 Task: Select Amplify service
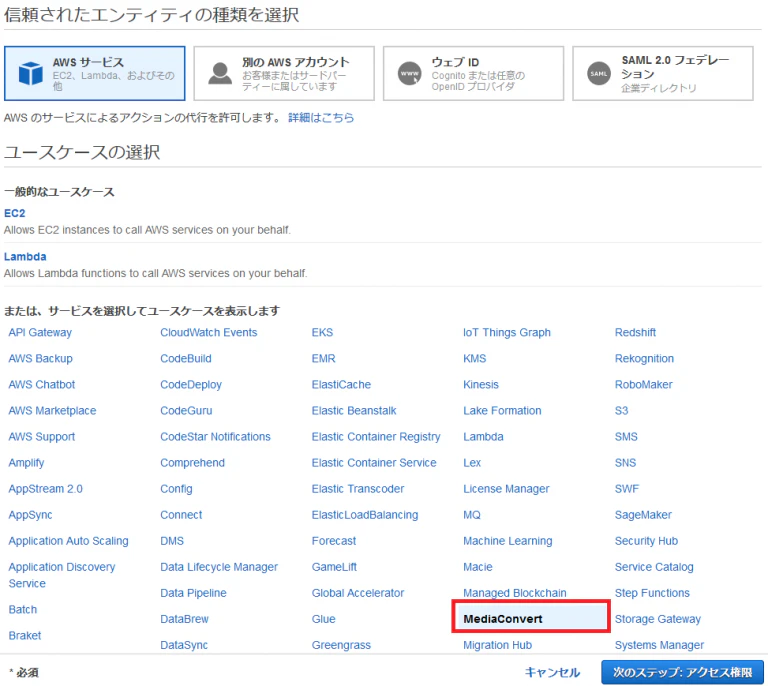(x=26, y=463)
